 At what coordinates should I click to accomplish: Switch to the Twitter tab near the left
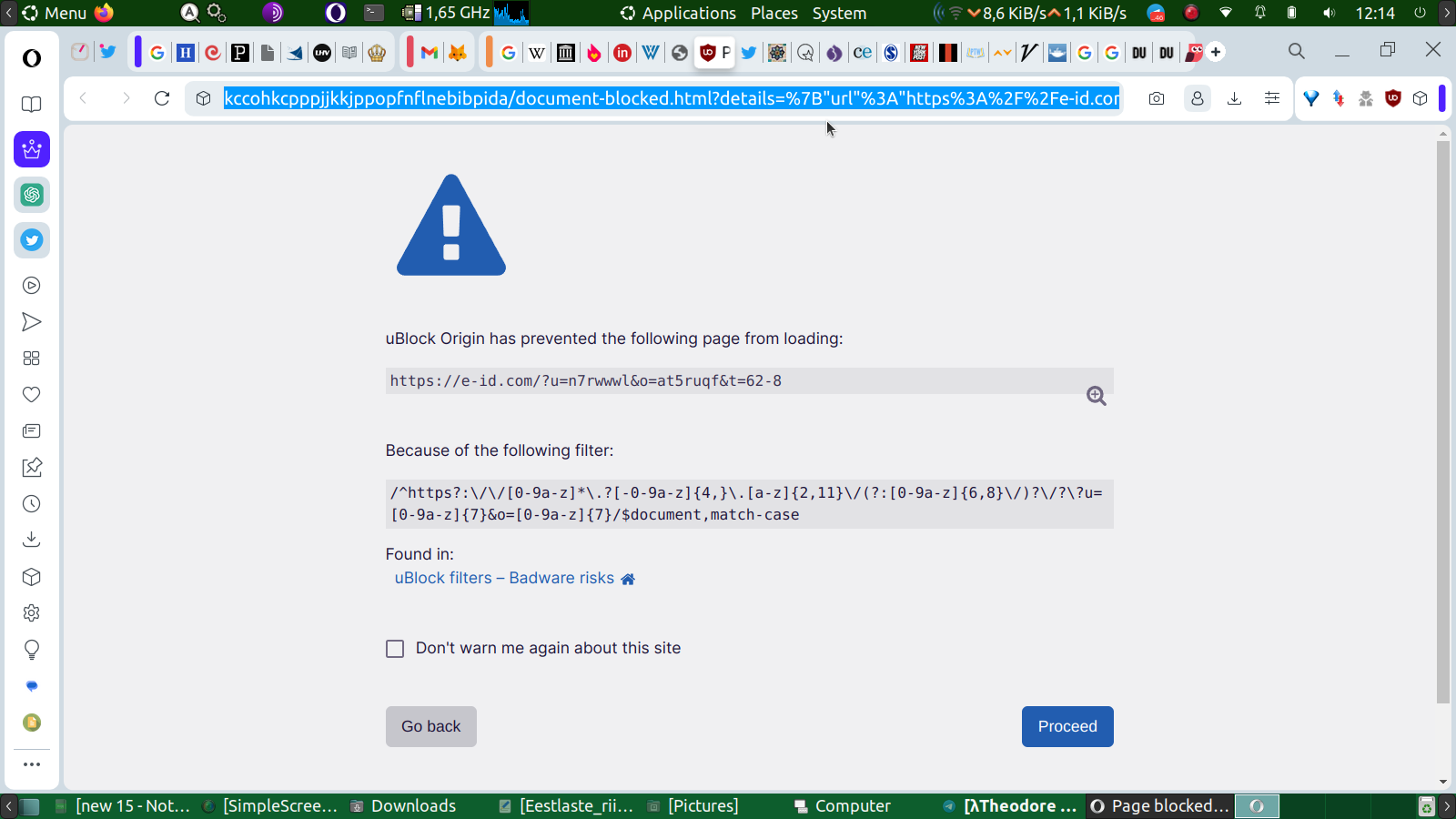tap(107, 52)
